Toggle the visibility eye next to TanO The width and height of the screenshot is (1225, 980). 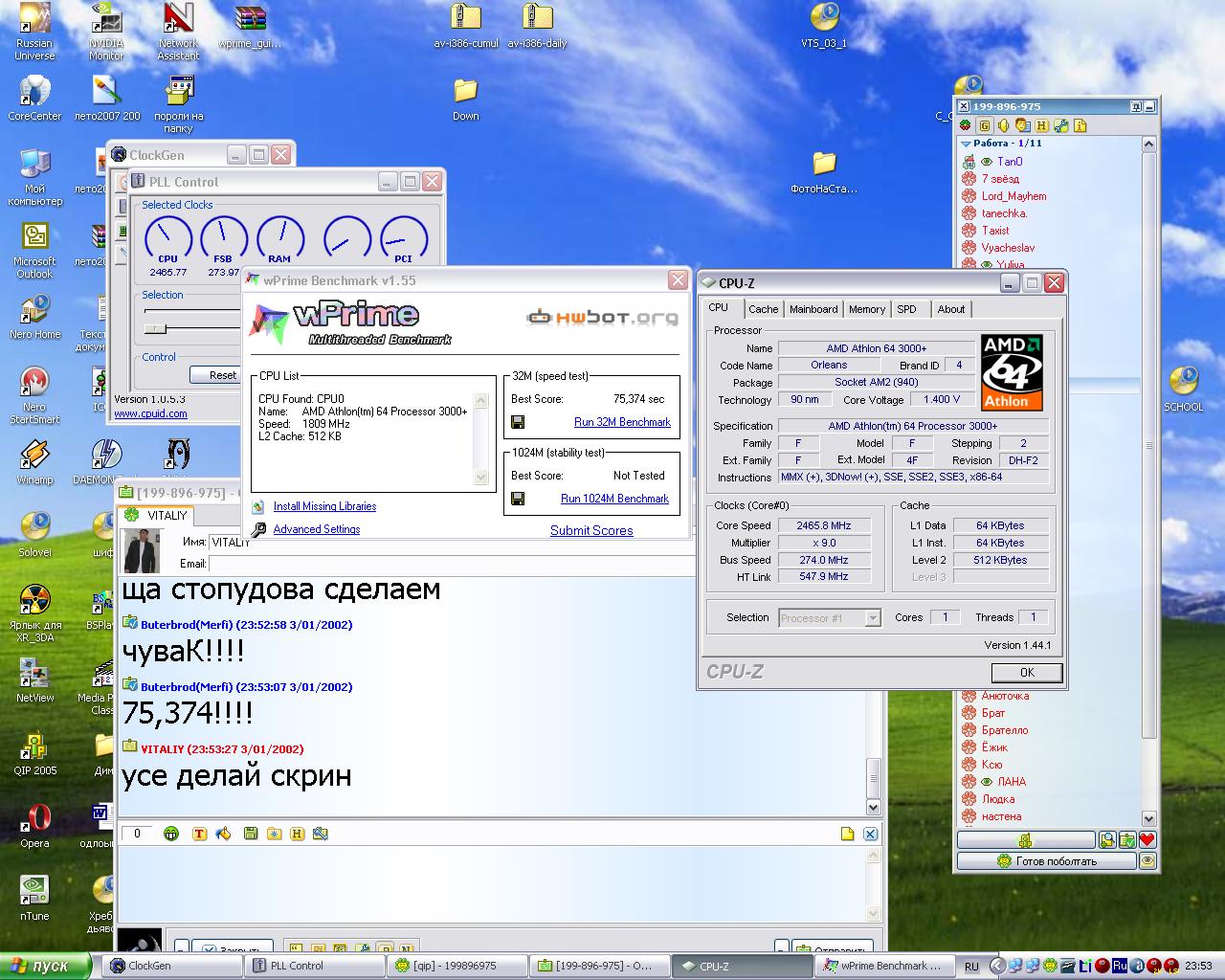(x=987, y=162)
